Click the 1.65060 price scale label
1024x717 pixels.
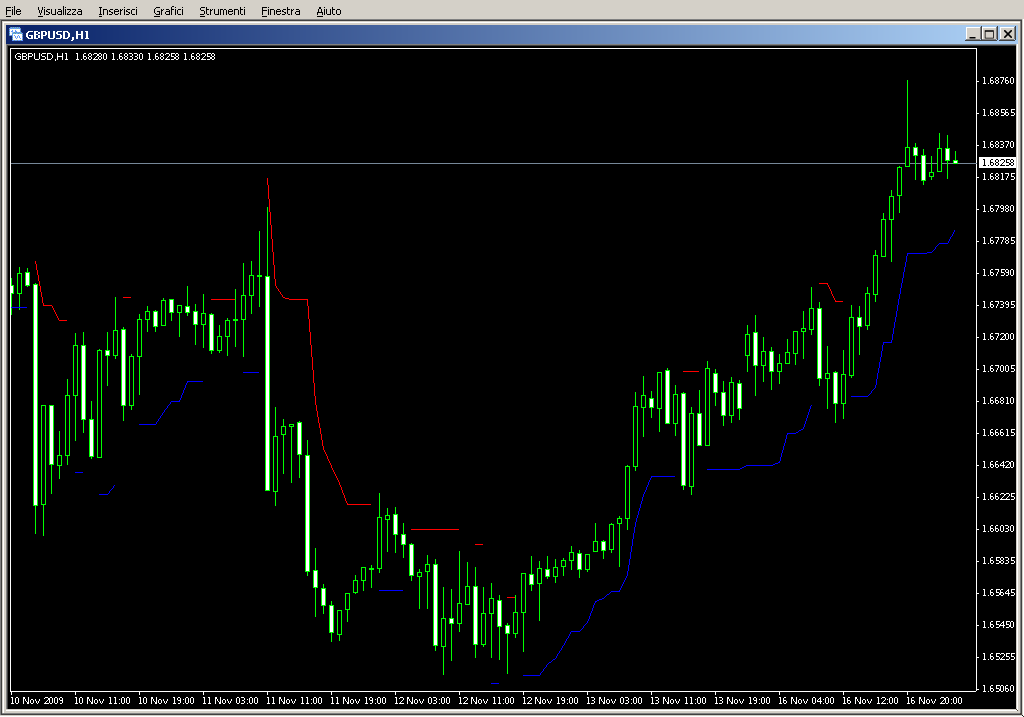[998, 689]
